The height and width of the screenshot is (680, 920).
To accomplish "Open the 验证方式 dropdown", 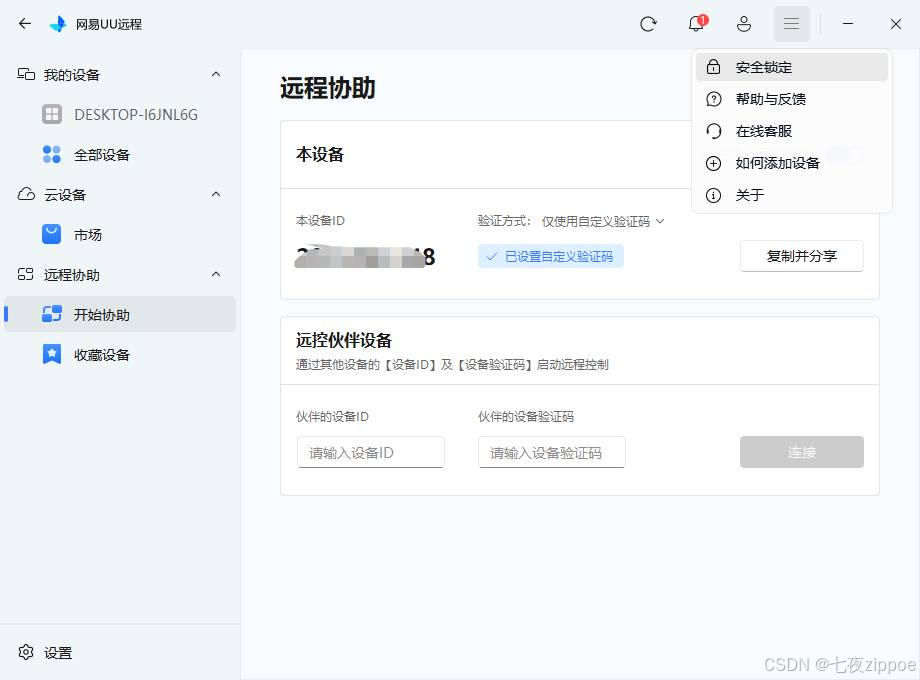I will coord(602,221).
